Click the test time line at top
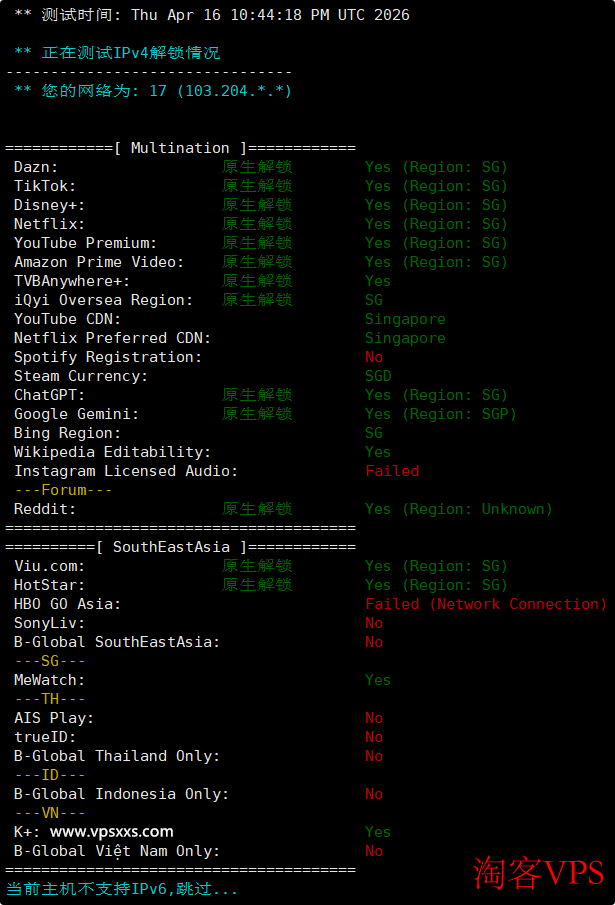This screenshot has width=615, height=905. pos(211,15)
